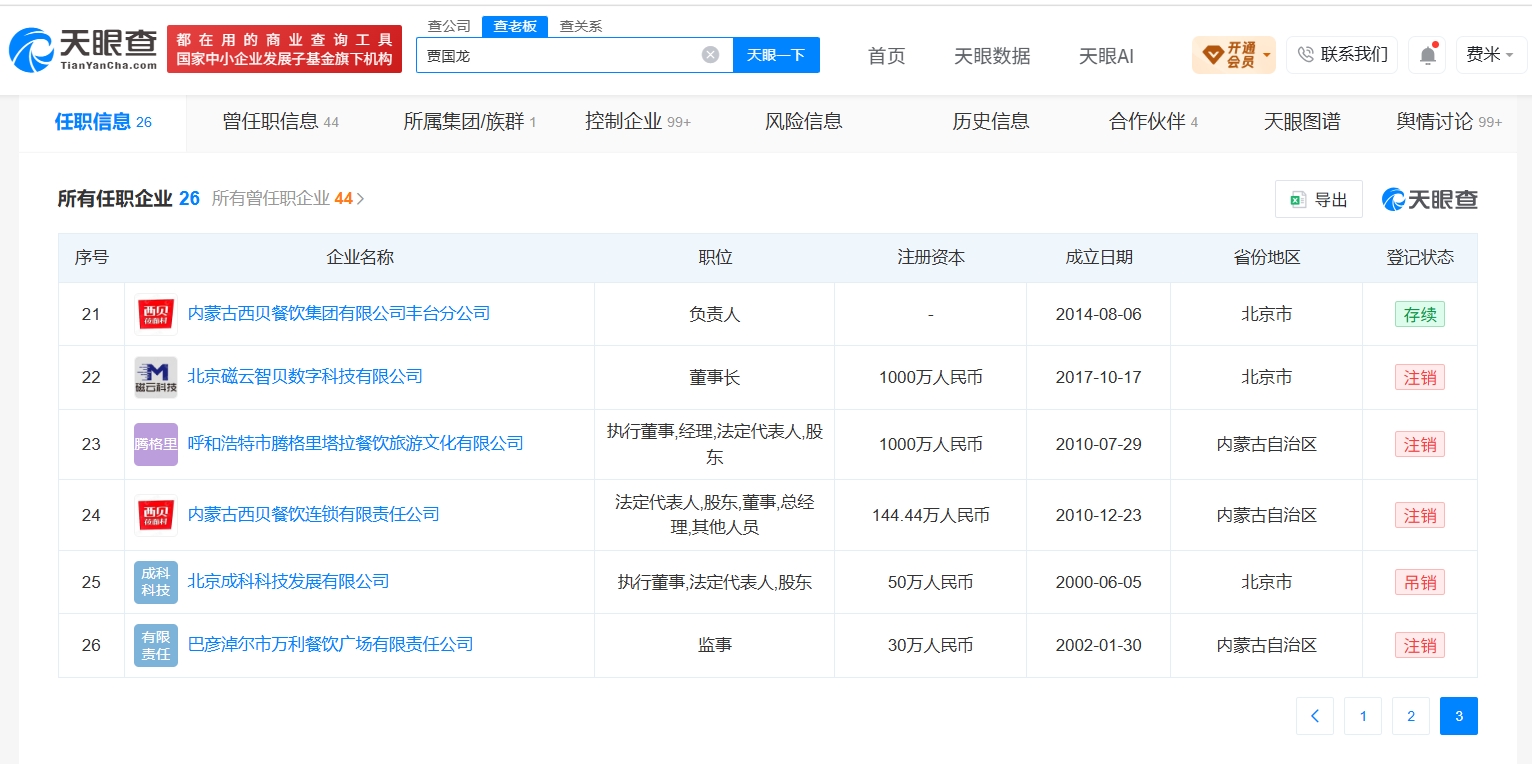Screen dimensions: 1532x764
Task: Click the 省份地区 column header
Action: pos(1267,258)
